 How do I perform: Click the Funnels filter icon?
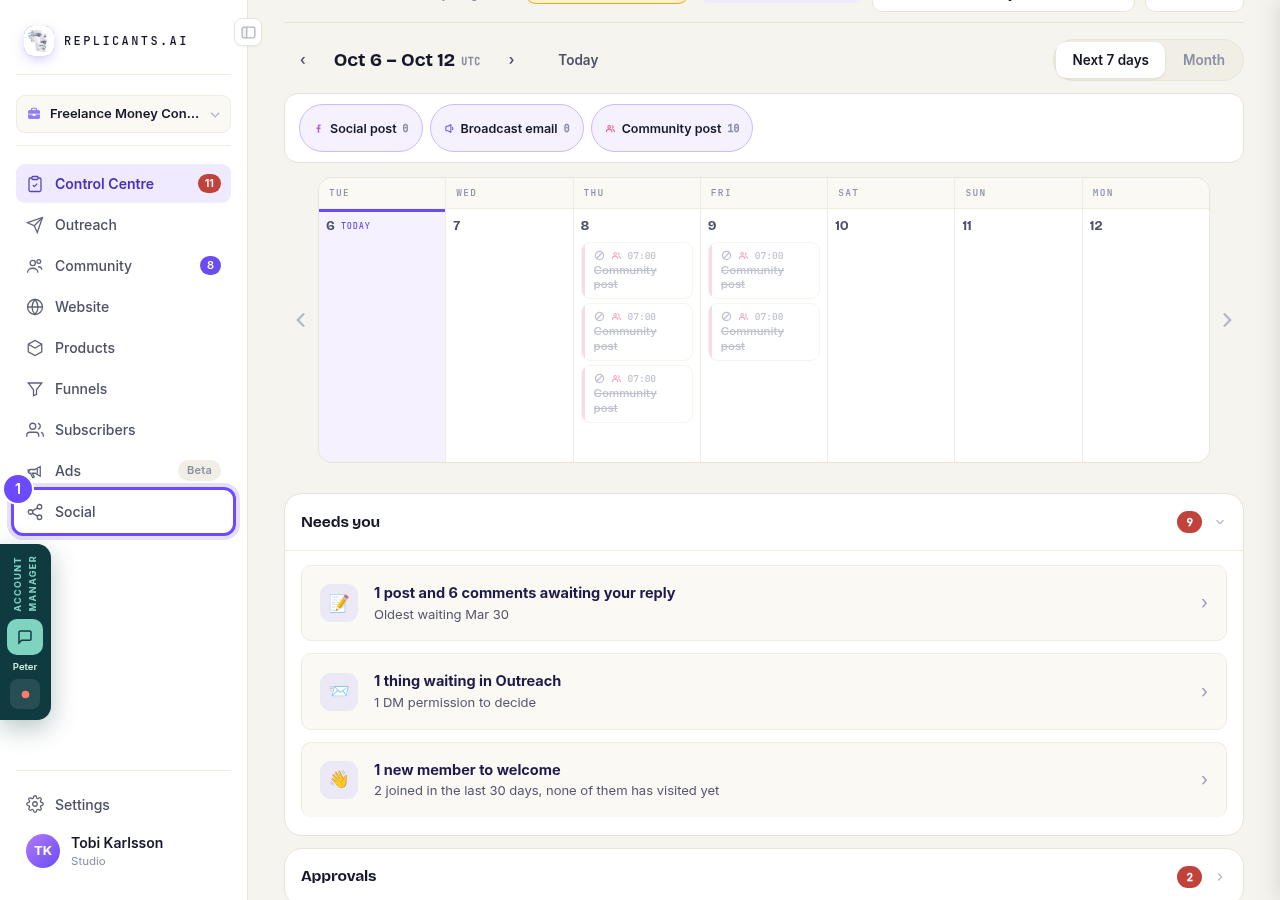pos(35,389)
